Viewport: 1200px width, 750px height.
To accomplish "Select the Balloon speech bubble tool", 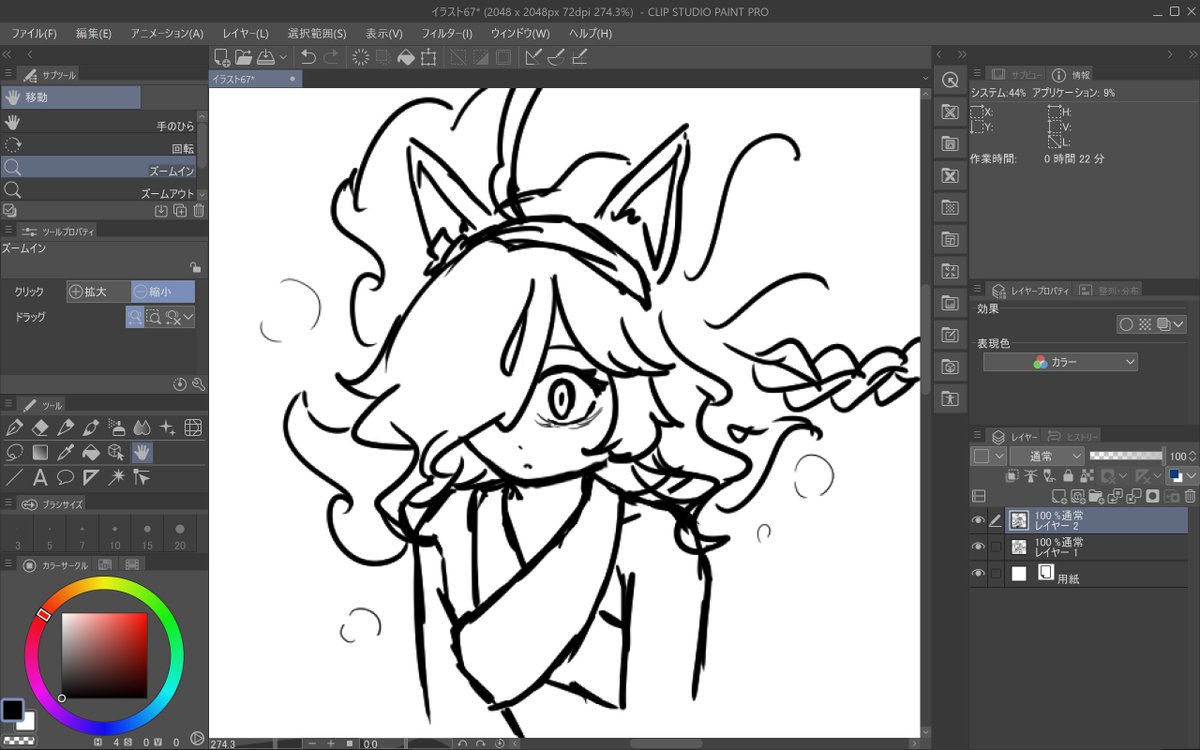I will coord(65,477).
